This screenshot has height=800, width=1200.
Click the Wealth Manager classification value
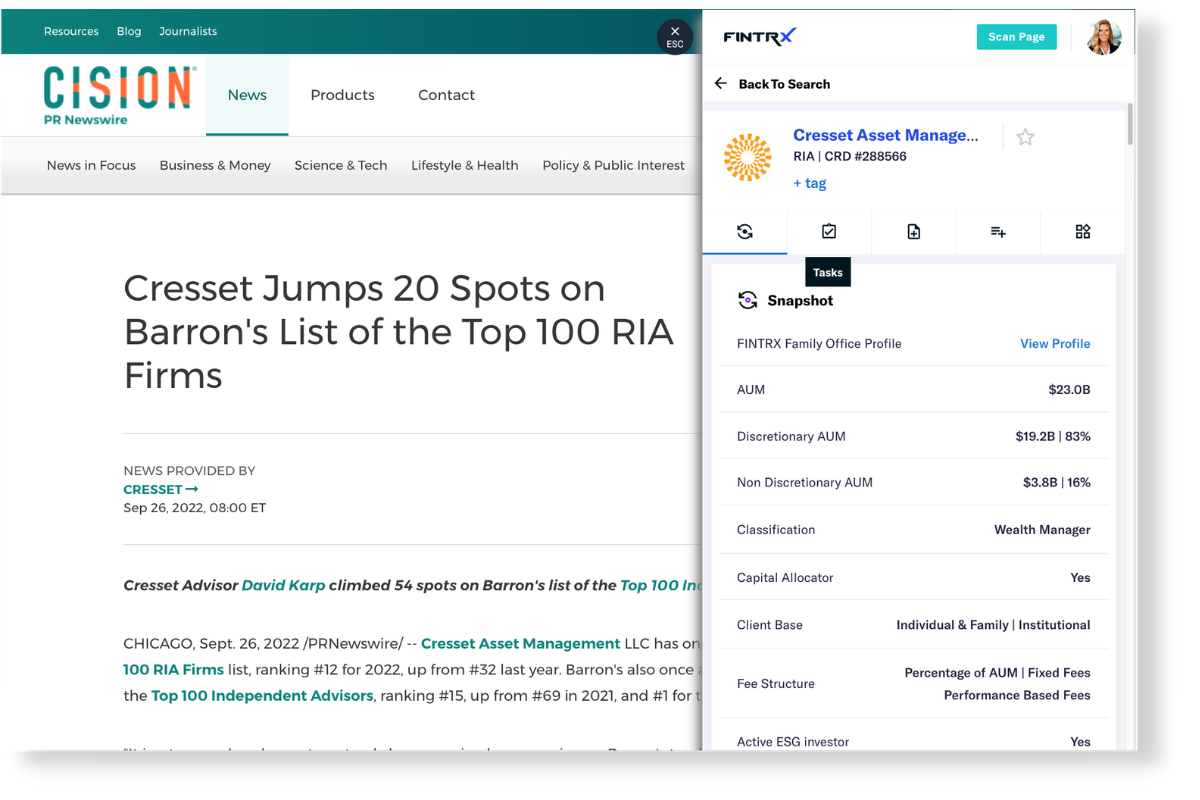click(x=1042, y=529)
